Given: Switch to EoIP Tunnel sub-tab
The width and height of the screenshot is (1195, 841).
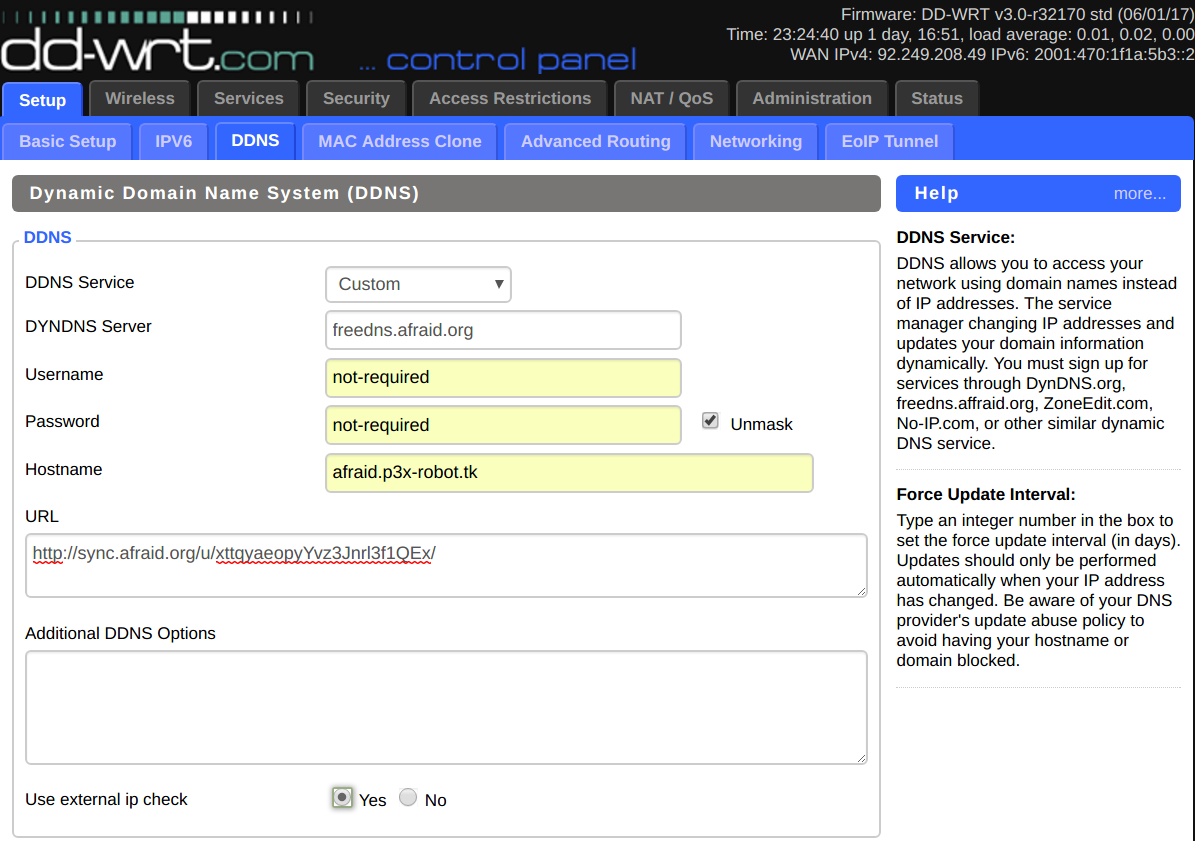Looking at the screenshot, I should 889,142.
